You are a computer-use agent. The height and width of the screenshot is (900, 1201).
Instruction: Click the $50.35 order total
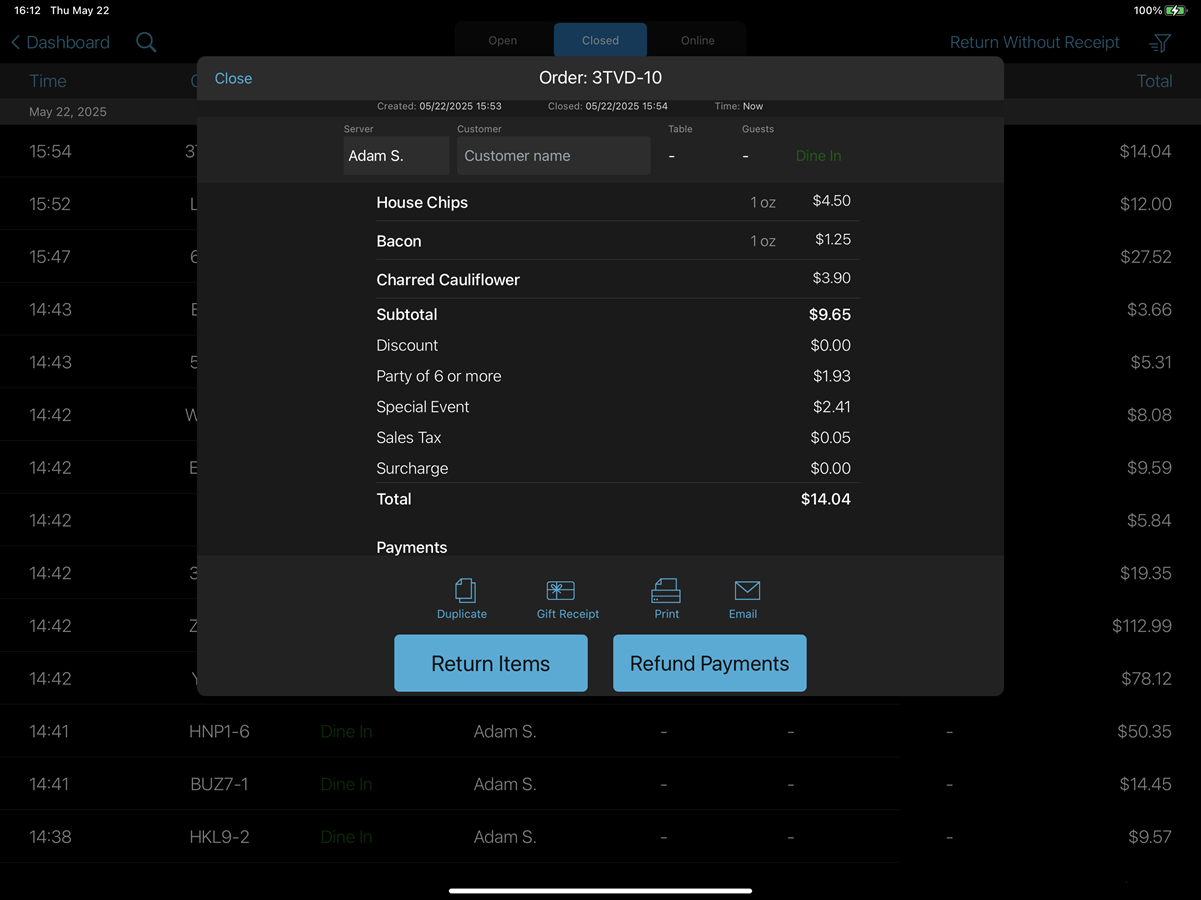coord(1145,731)
